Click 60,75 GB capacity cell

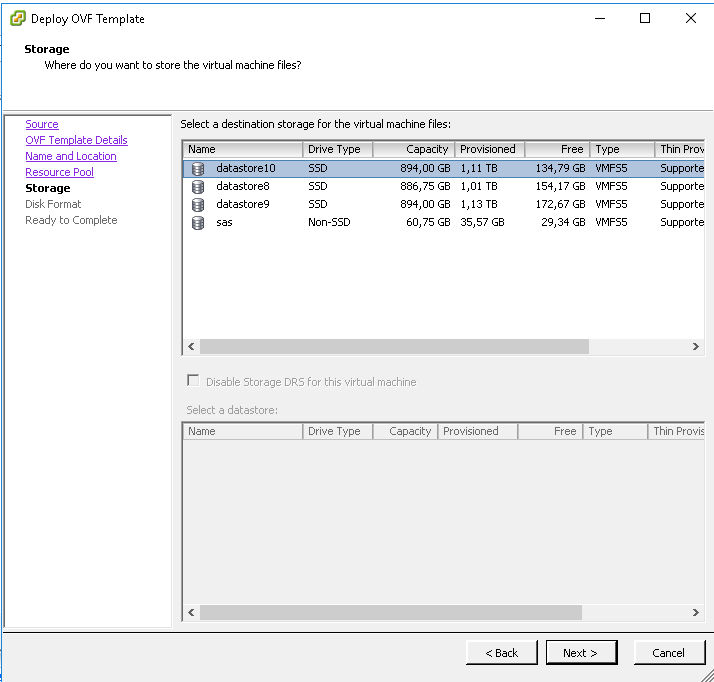(x=428, y=223)
